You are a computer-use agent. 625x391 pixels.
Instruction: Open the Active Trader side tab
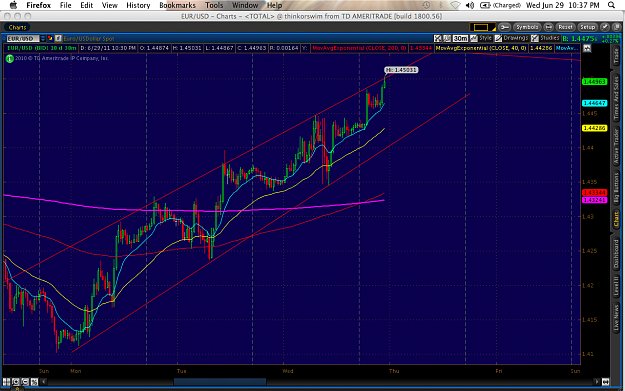[616, 146]
